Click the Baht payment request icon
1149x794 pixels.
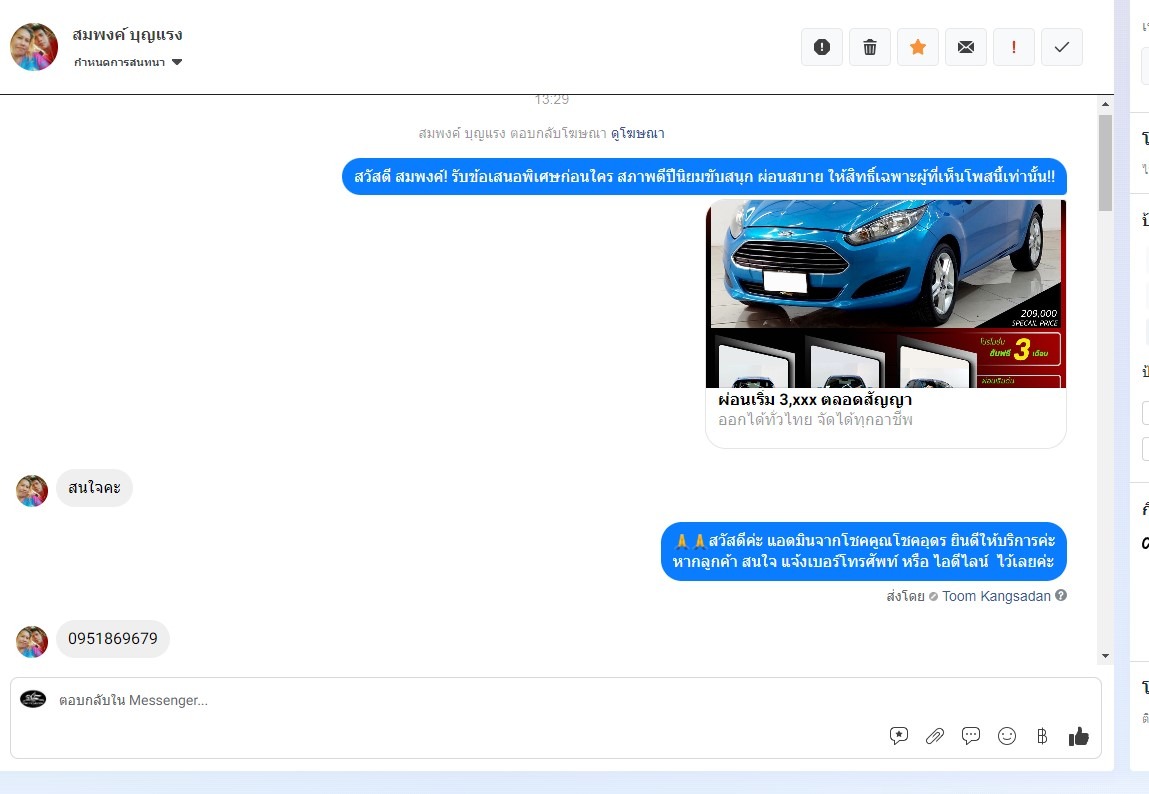[x=1042, y=736]
